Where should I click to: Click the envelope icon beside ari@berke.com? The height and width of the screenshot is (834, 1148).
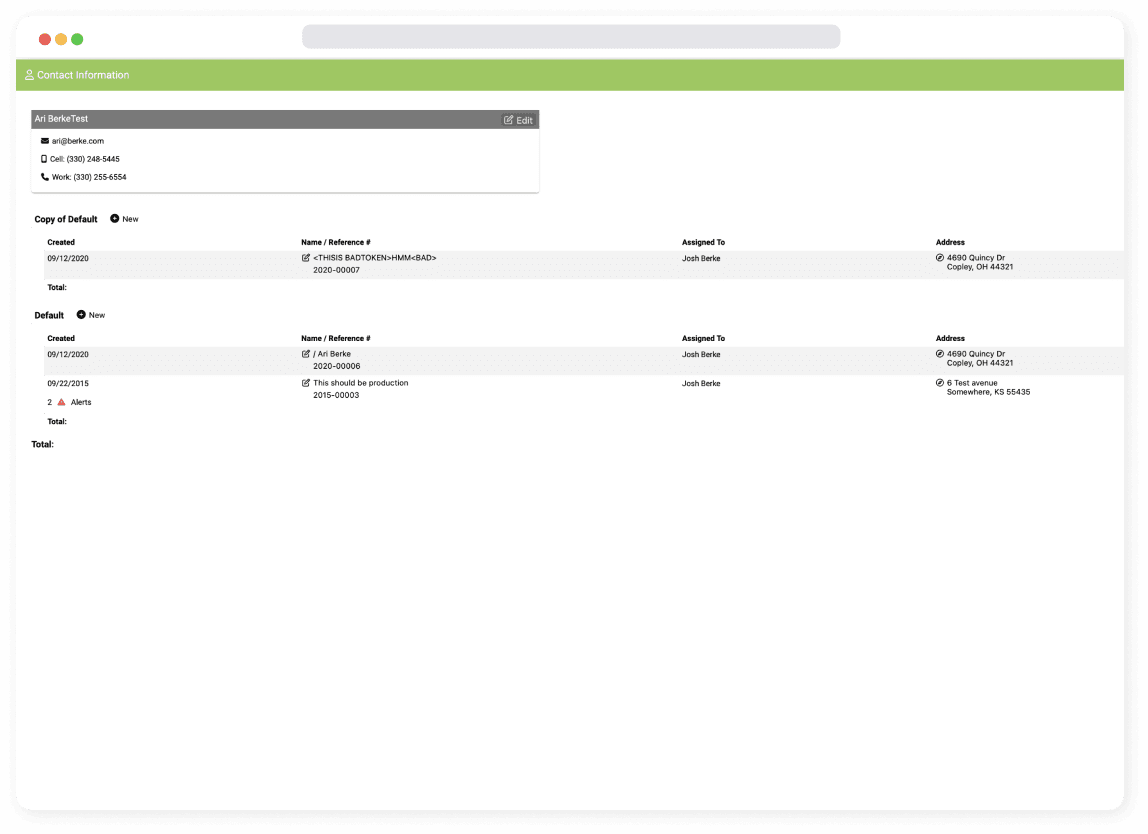[45, 141]
